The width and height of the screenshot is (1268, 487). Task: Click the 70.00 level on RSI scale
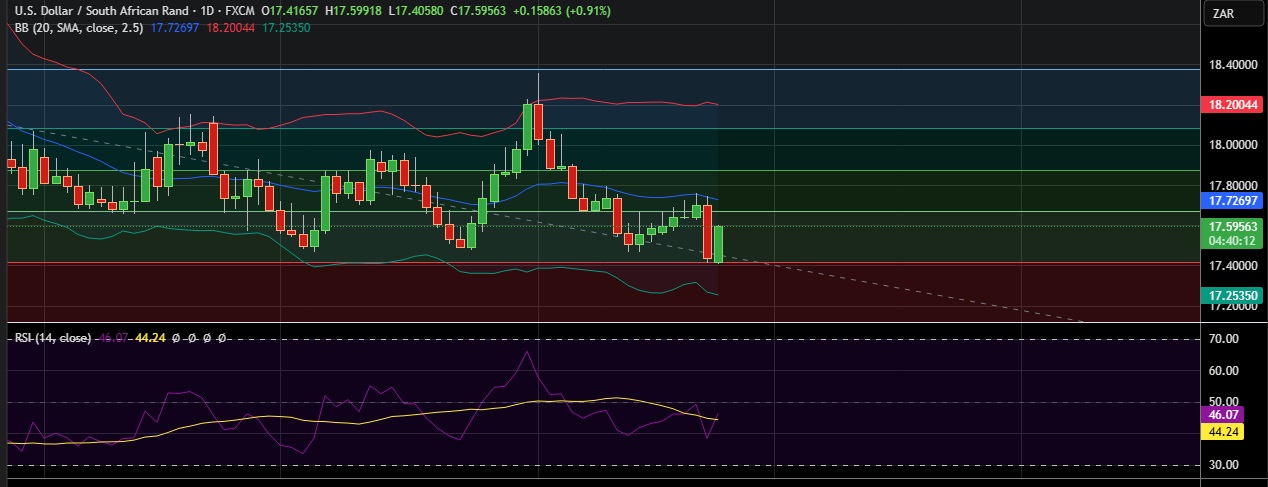click(1224, 340)
